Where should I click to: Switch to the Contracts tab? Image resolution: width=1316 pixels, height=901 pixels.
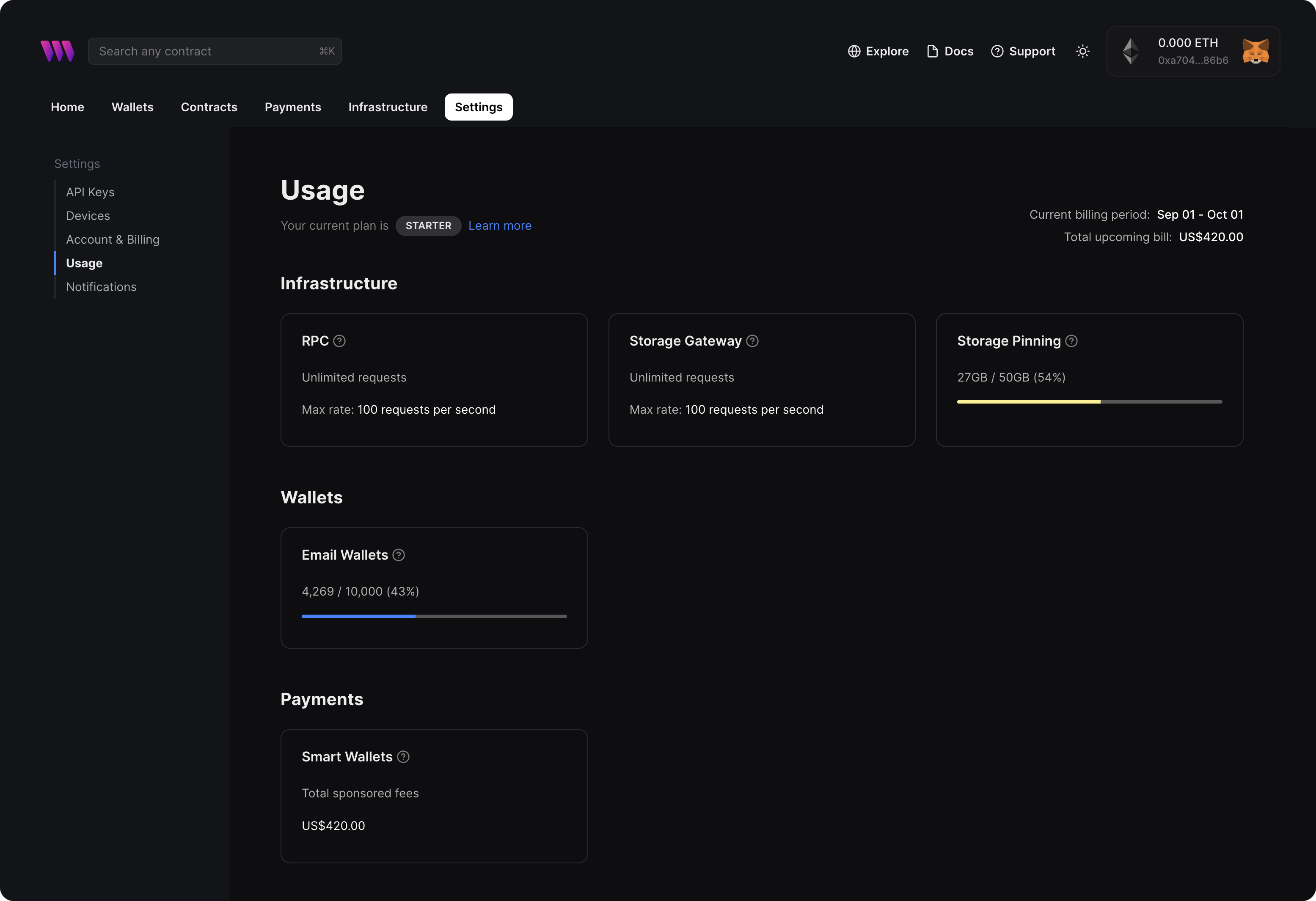[x=209, y=107]
